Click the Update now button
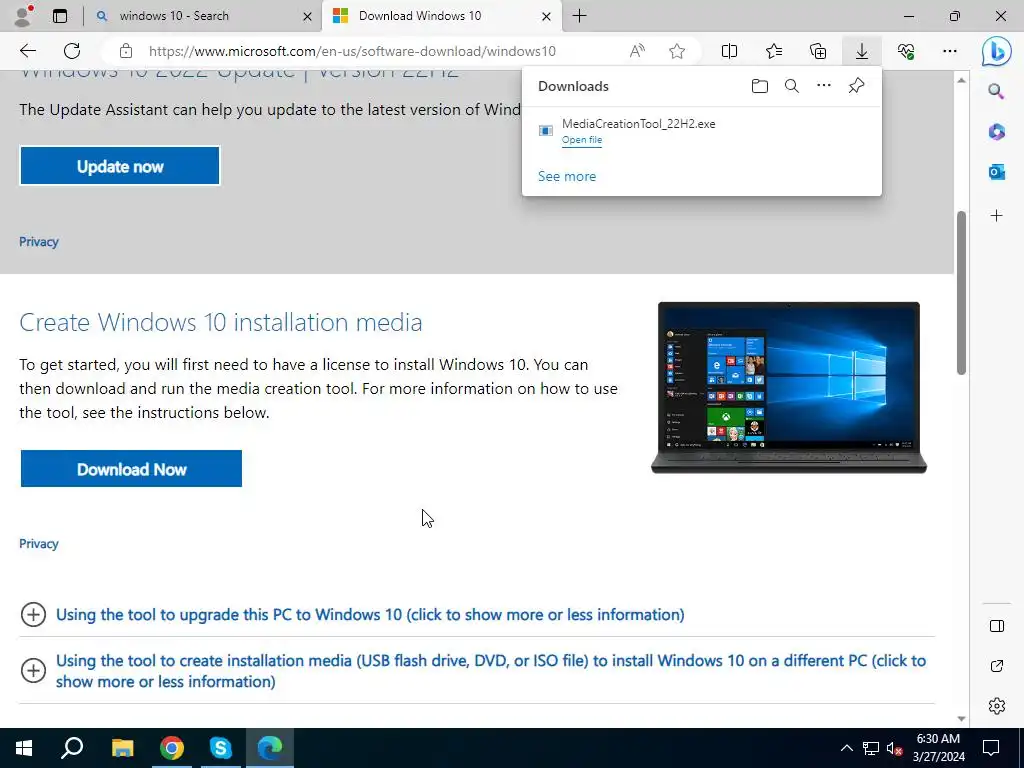The height and width of the screenshot is (768, 1024). (x=120, y=166)
